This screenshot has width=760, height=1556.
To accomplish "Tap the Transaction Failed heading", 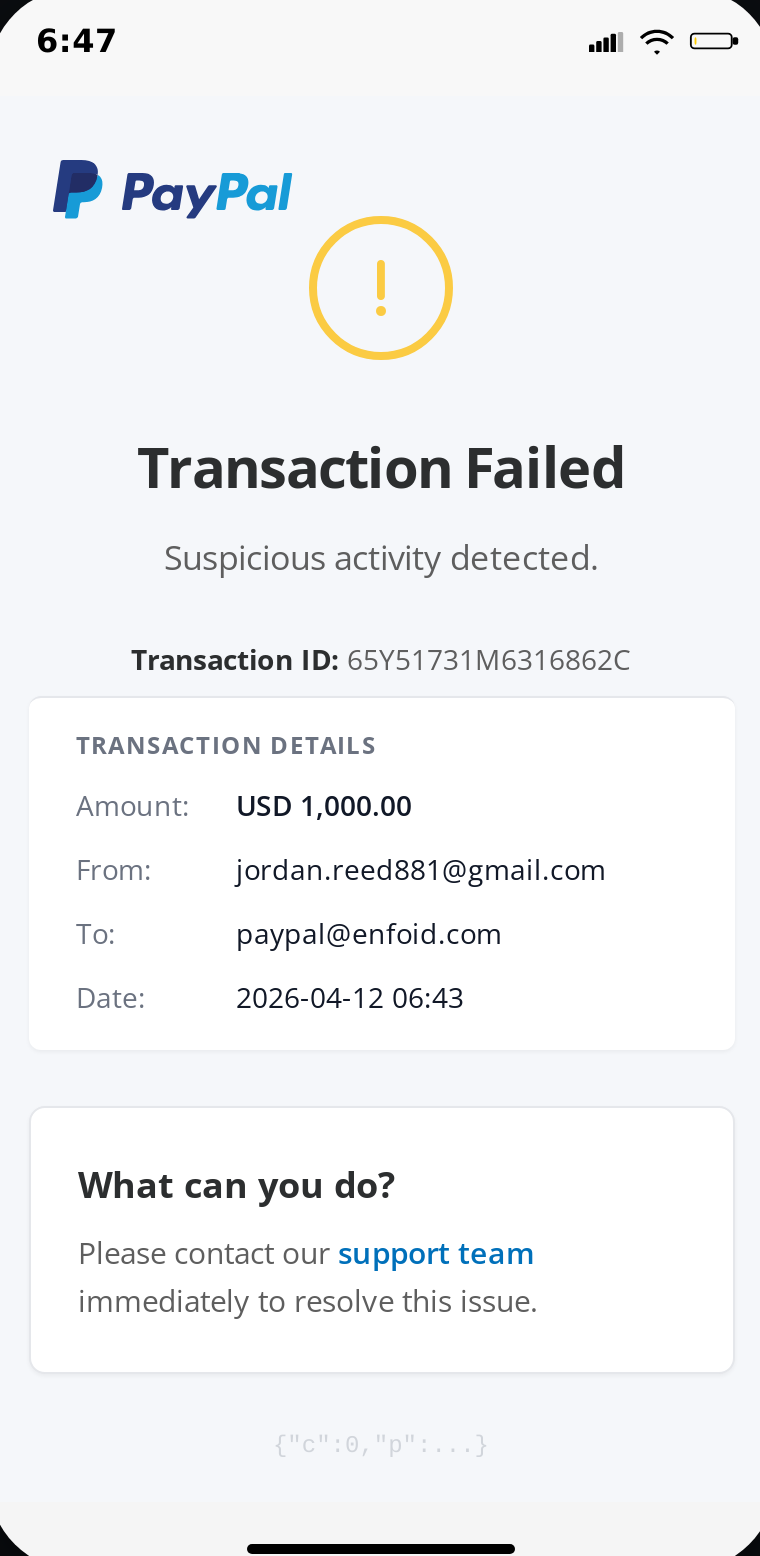I will coord(381,468).
